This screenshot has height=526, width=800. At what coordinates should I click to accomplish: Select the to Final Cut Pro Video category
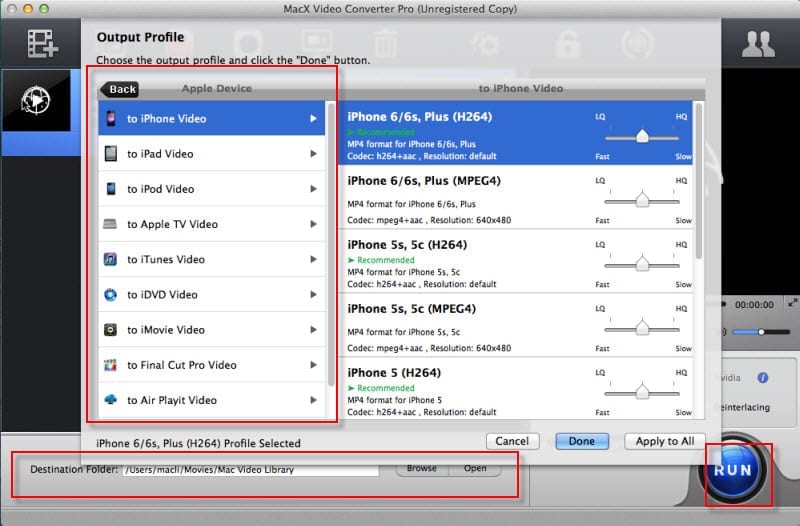pos(212,365)
